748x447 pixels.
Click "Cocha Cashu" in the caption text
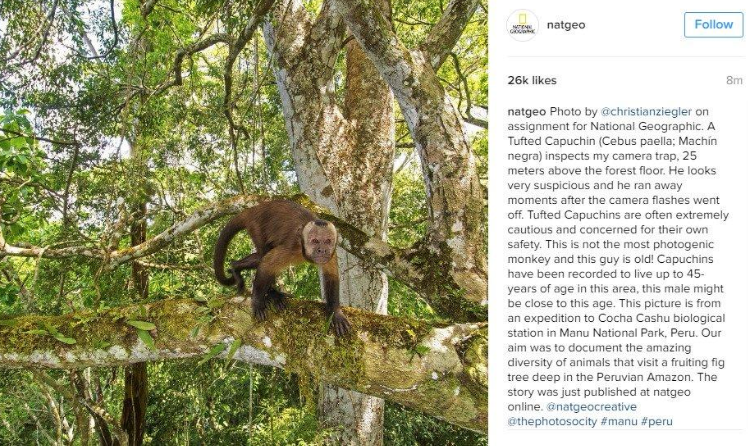click(x=632, y=318)
